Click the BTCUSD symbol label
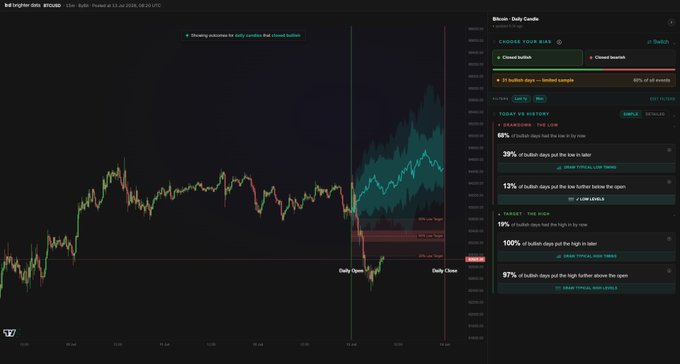The width and height of the screenshot is (680, 364). click(52, 6)
